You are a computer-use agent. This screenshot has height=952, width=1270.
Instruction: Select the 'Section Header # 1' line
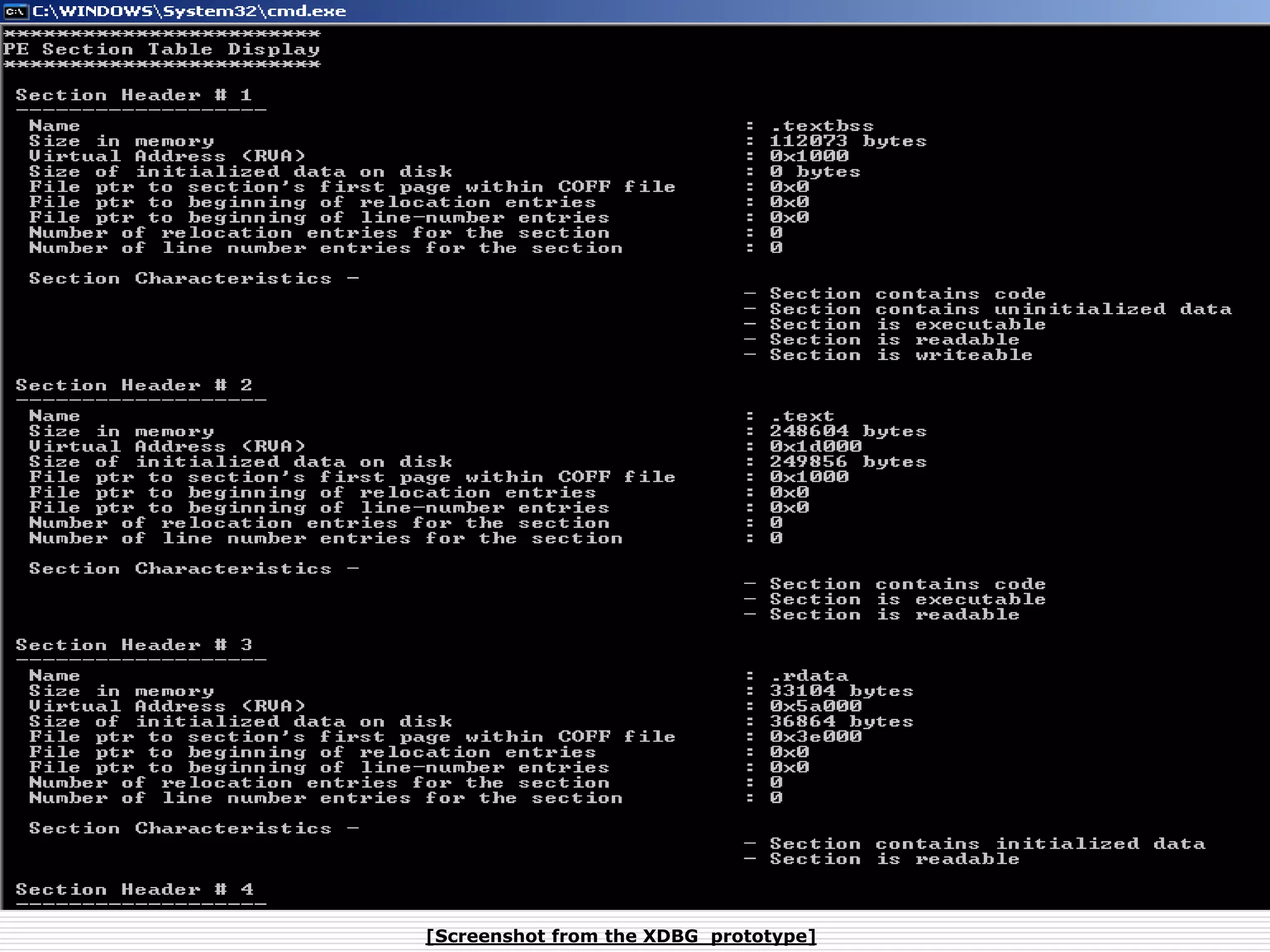[x=133, y=95]
